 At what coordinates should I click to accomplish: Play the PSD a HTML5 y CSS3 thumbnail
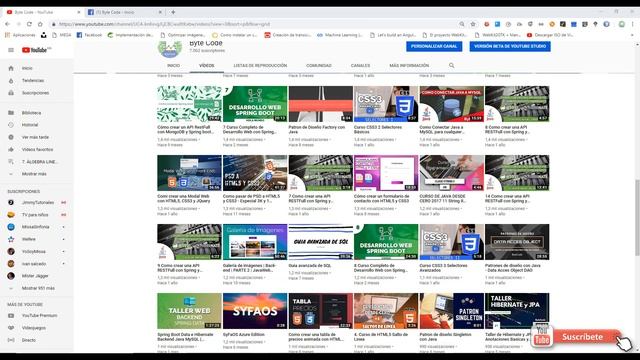point(255,173)
